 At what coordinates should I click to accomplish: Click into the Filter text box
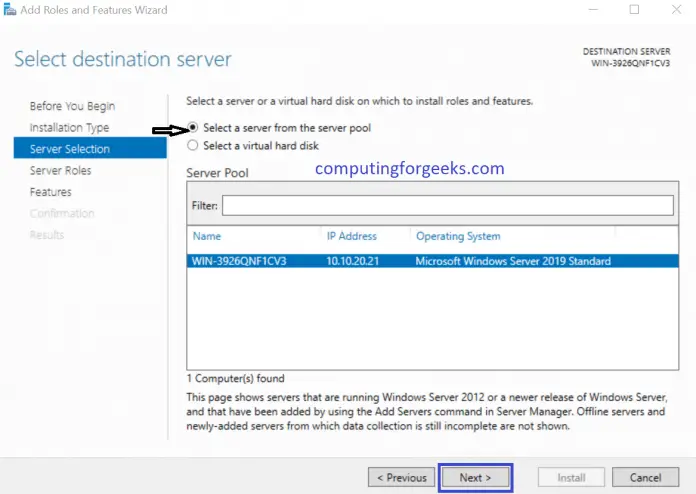[447, 205]
